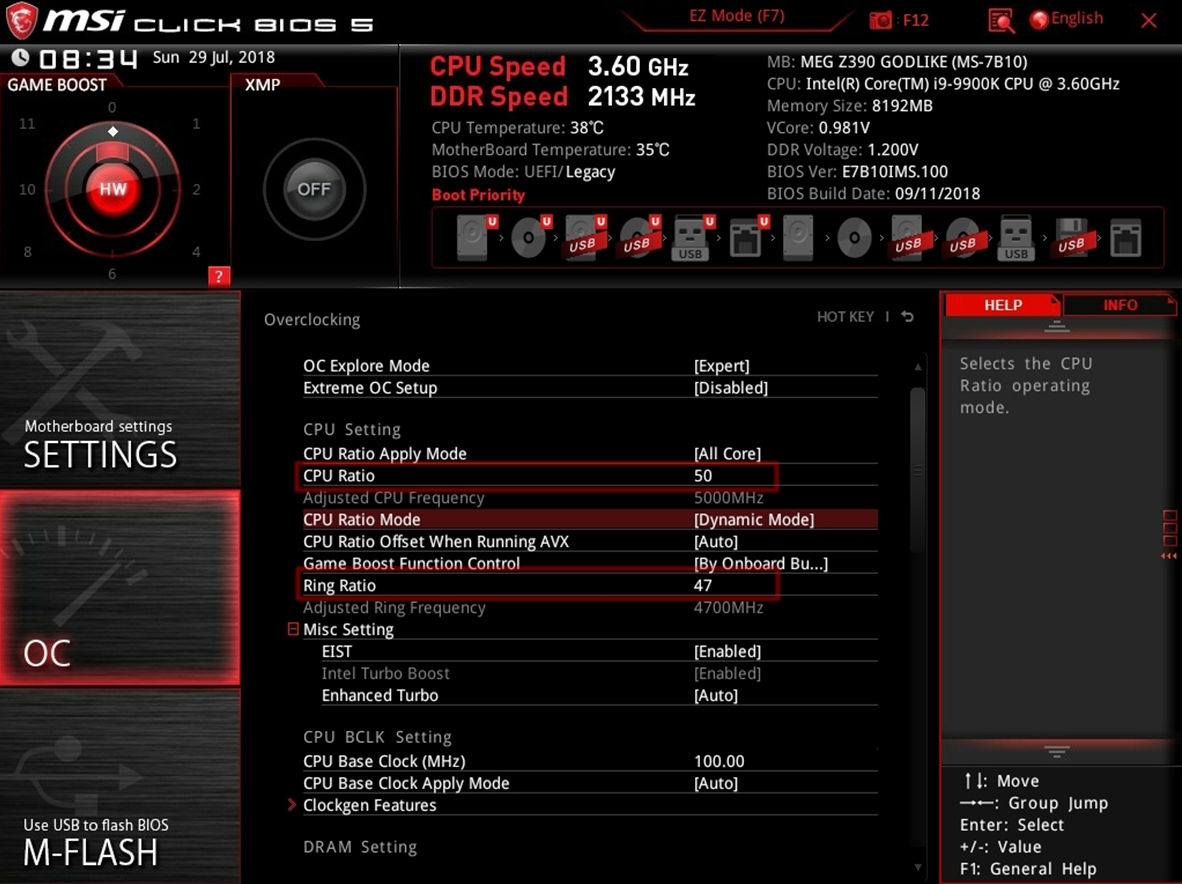This screenshot has height=884, width=1182.
Task: Open the M-FLASH BIOS flash menu
Action: tap(121, 786)
